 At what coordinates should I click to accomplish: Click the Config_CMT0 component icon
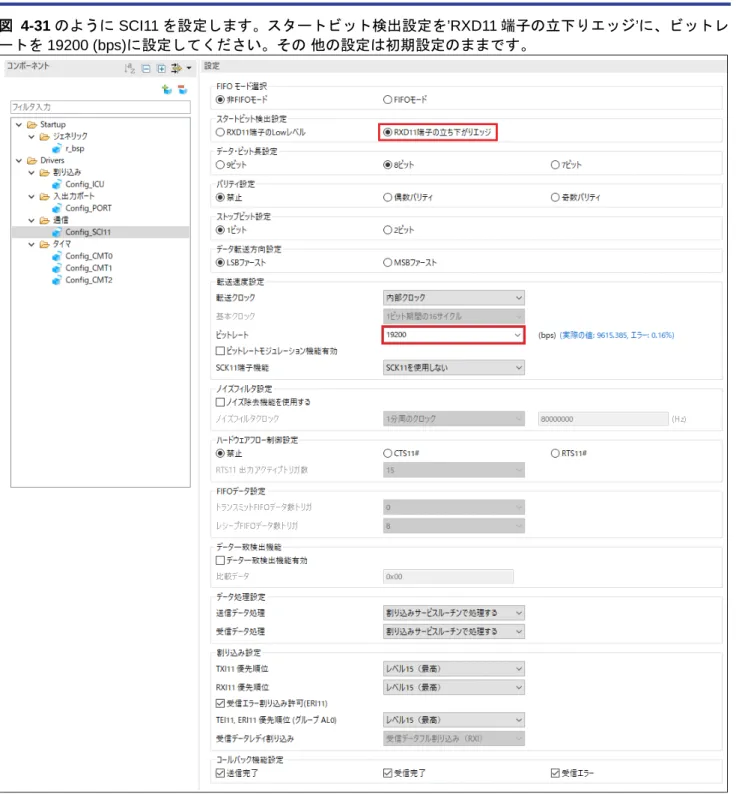[57, 256]
